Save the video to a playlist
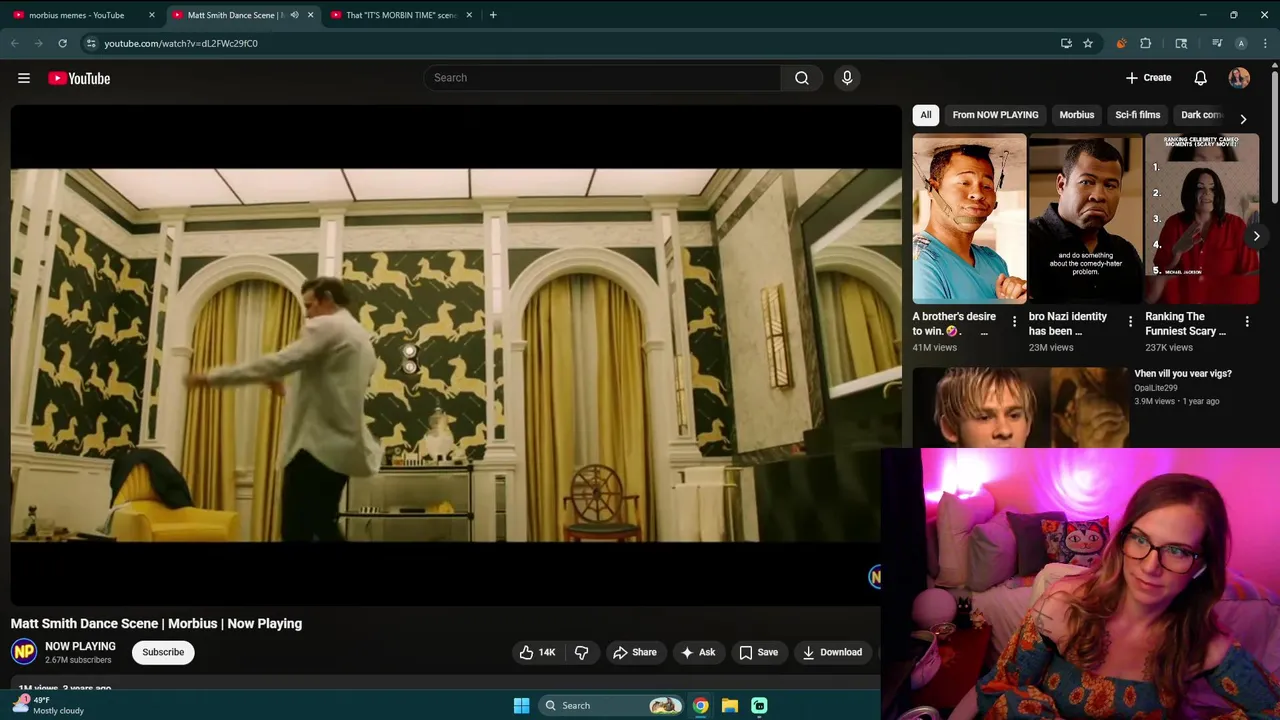Screen dimensions: 1280x720 tap(758, 652)
